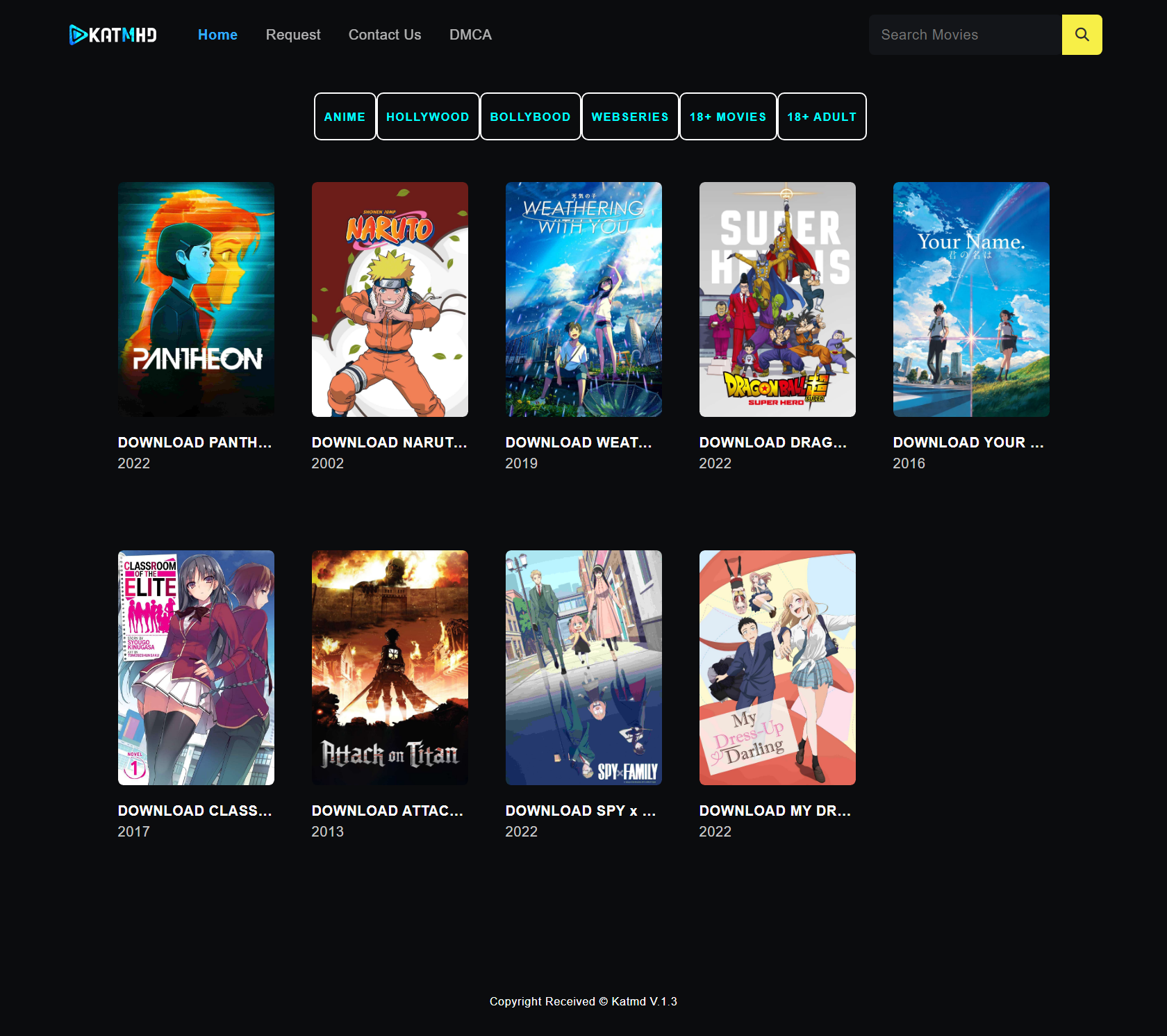Open the Spy x Family poster
Image resolution: width=1167 pixels, height=1036 pixels.
coord(583,668)
